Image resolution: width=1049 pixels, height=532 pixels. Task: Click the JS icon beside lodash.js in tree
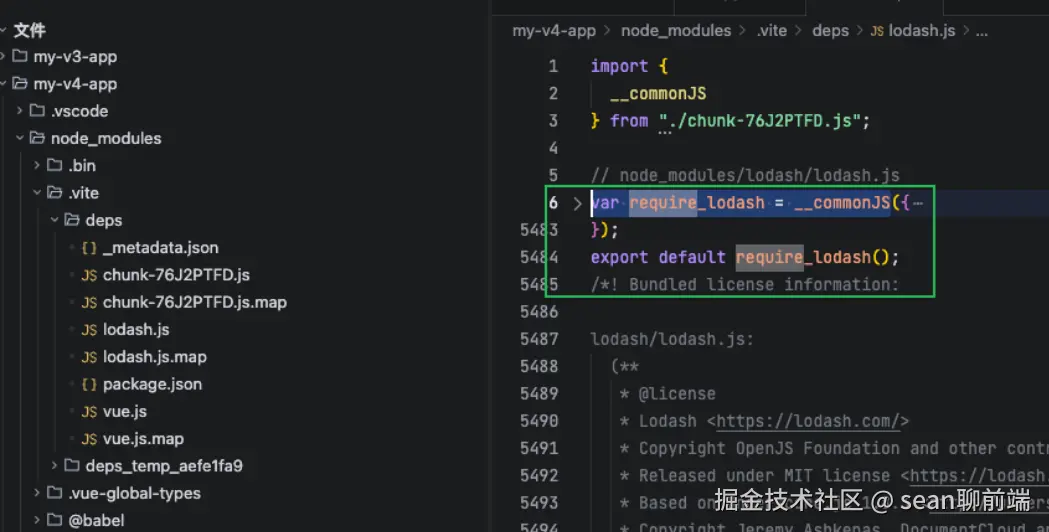(89, 330)
